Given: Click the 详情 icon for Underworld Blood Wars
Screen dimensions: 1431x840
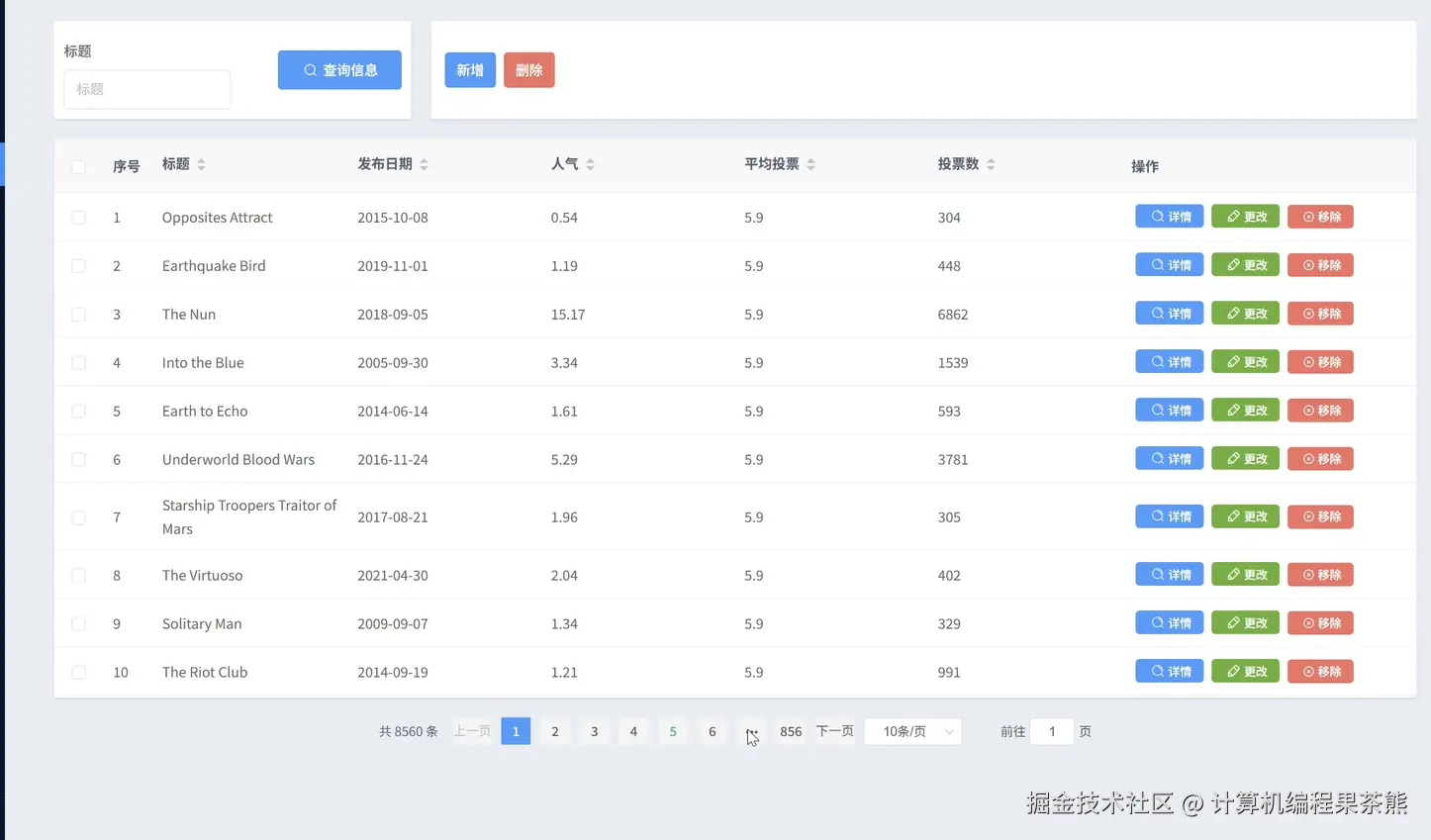Looking at the screenshot, I should pyautogui.click(x=1156, y=458).
